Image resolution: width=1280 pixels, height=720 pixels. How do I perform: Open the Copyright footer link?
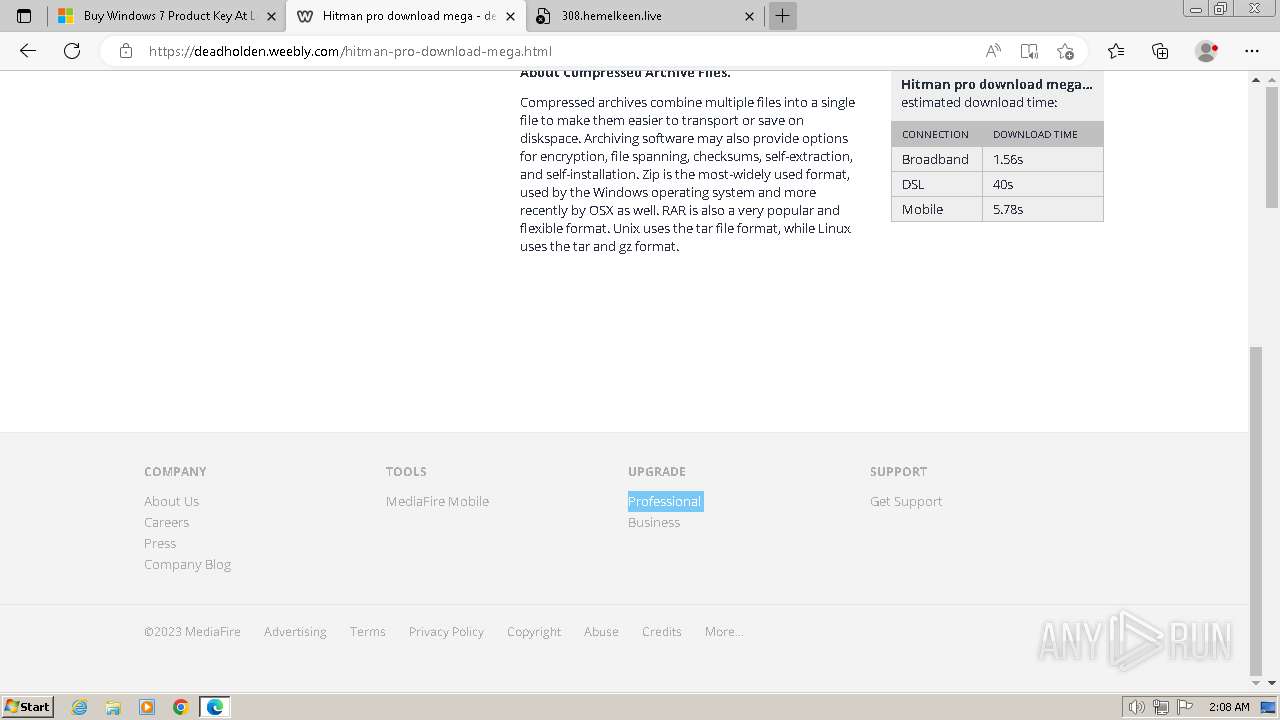pos(534,631)
